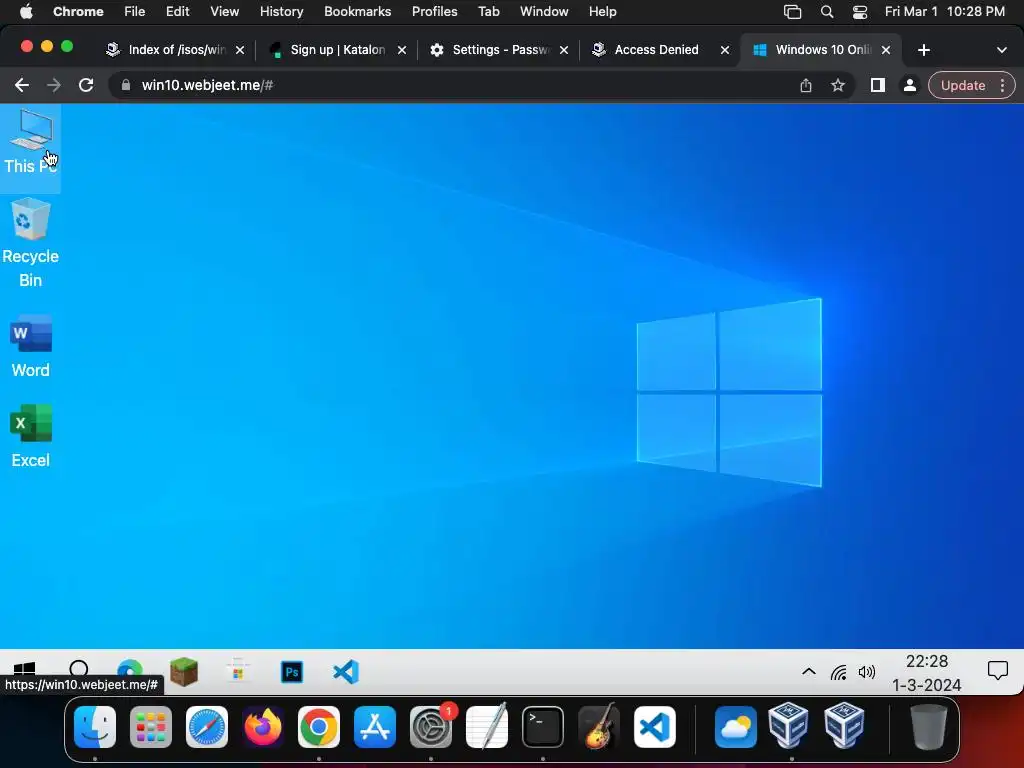Open Safari from the Dock
Image resolution: width=1024 pixels, height=768 pixels.
point(207,727)
